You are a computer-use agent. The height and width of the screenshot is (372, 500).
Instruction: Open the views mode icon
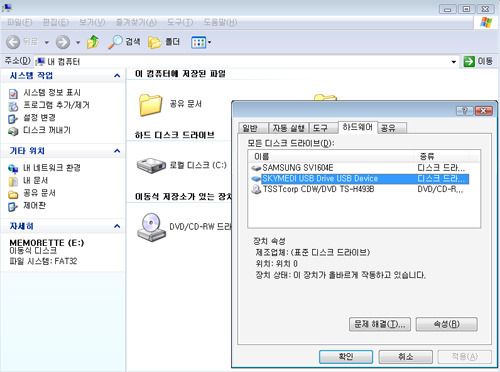point(199,42)
